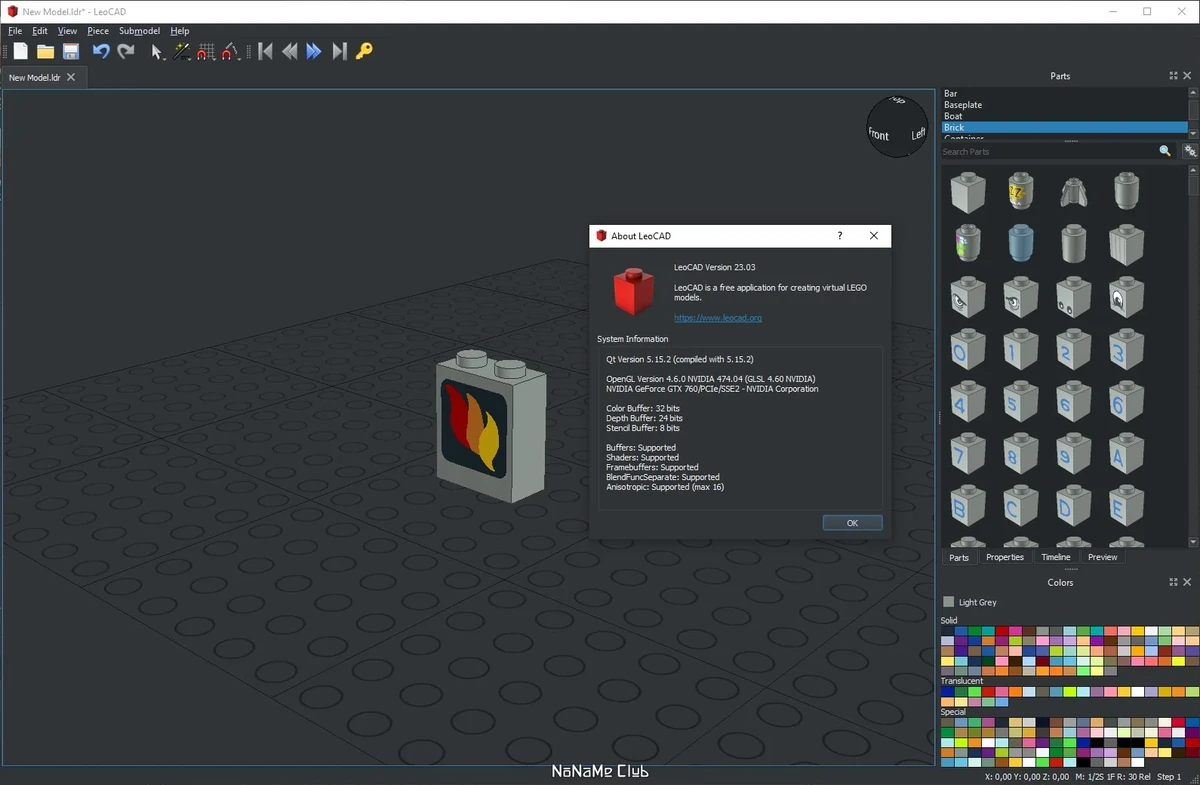The image size is (1200, 785).
Task: Select the brick printed with letter E
Action: click(x=1126, y=507)
